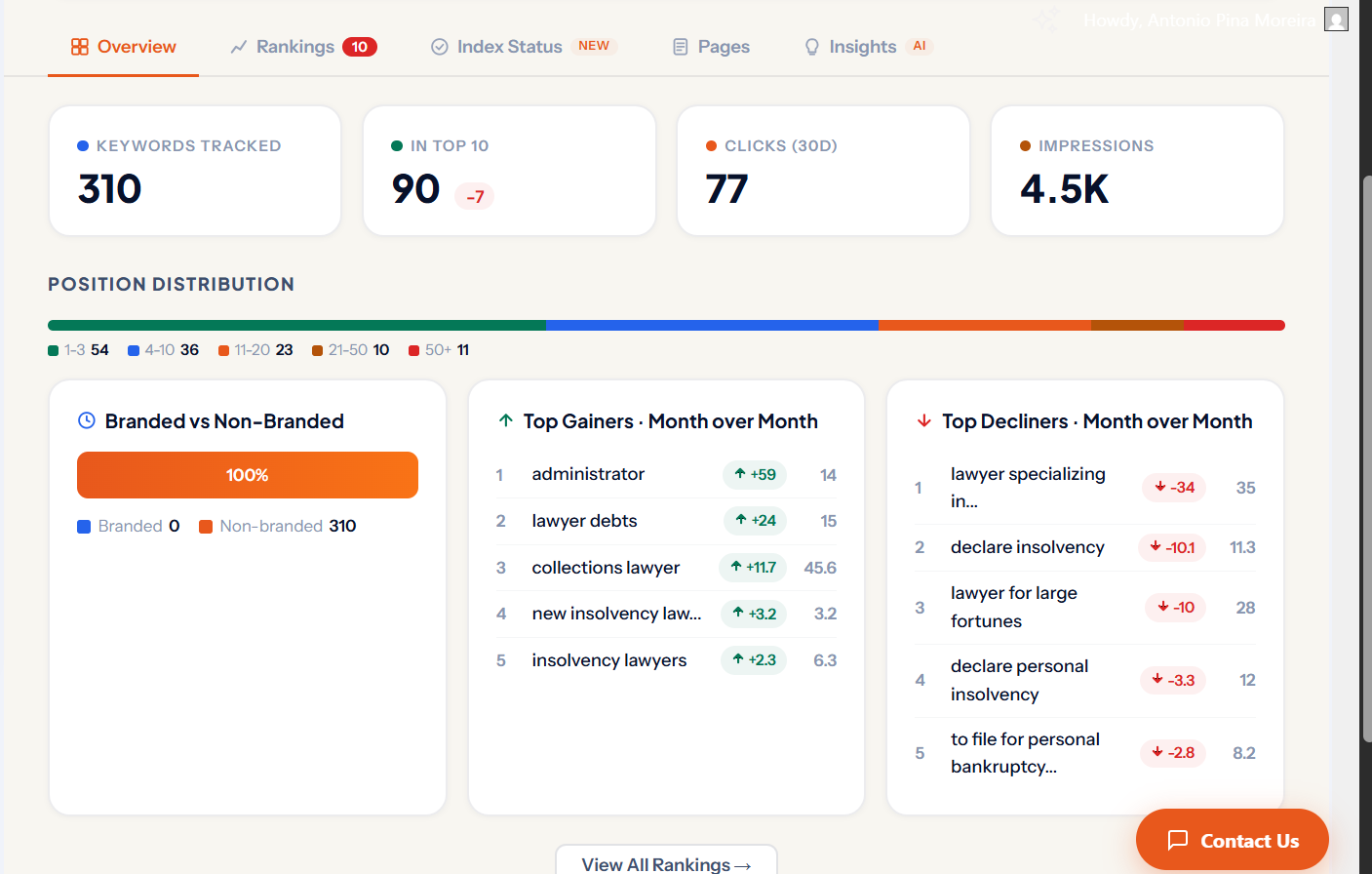Click the Clicks (30D) card
The image size is (1372, 874).
tap(823, 171)
